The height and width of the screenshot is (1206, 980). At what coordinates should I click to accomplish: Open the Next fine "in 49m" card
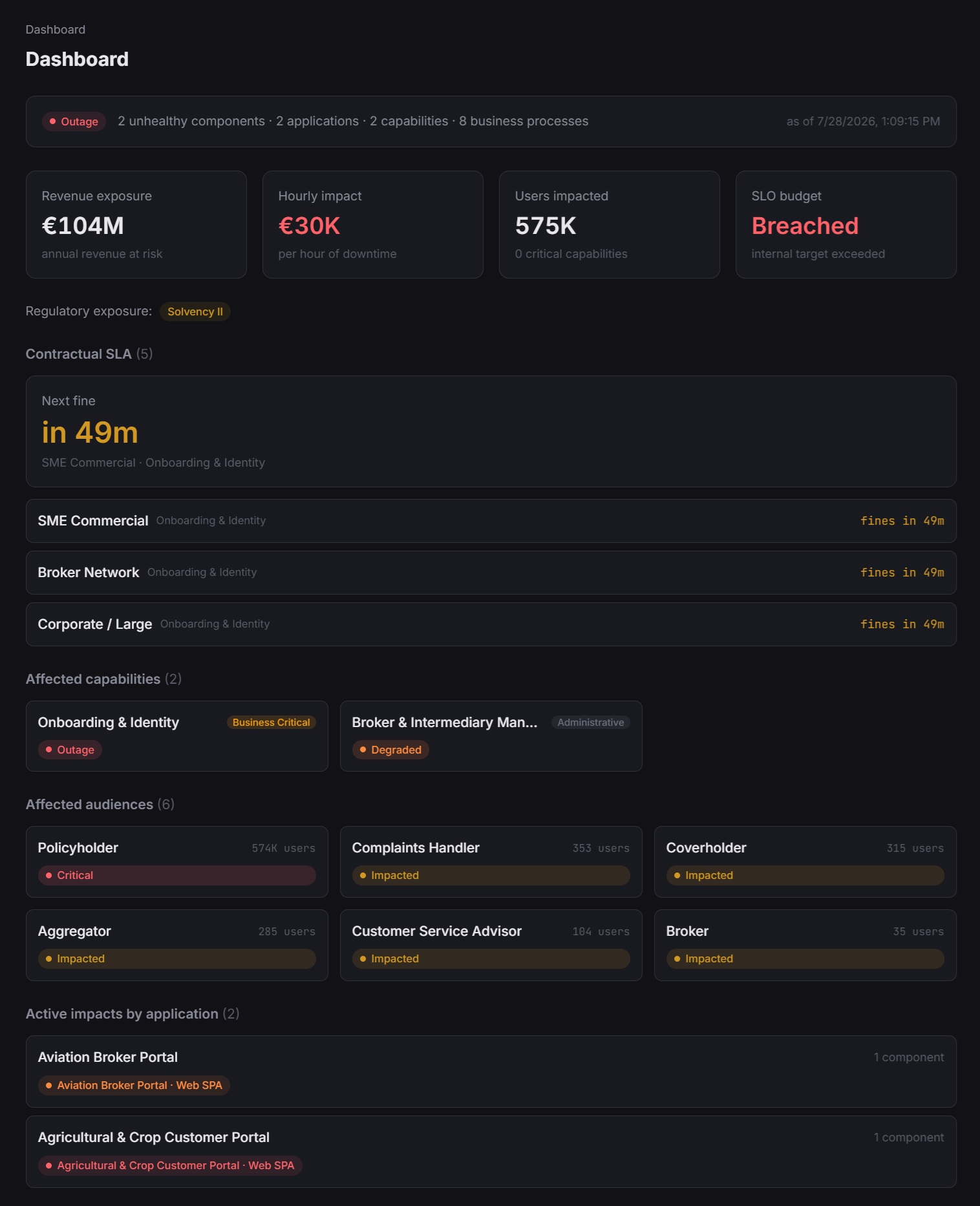(x=491, y=431)
